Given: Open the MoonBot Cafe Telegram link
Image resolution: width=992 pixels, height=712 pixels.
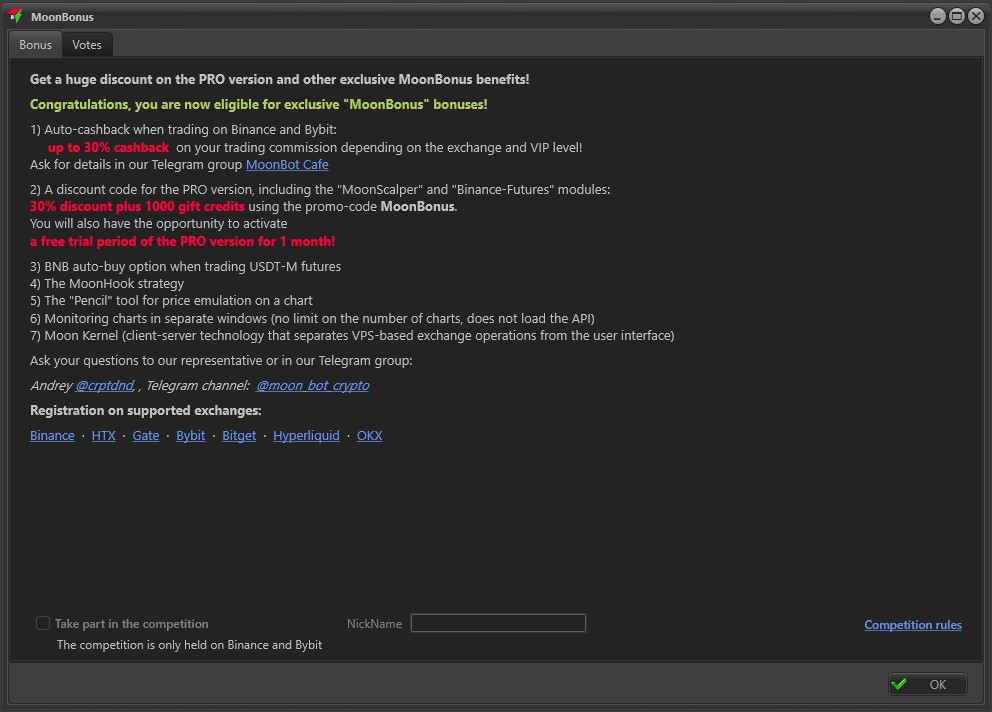Looking at the screenshot, I should click(x=287, y=165).
